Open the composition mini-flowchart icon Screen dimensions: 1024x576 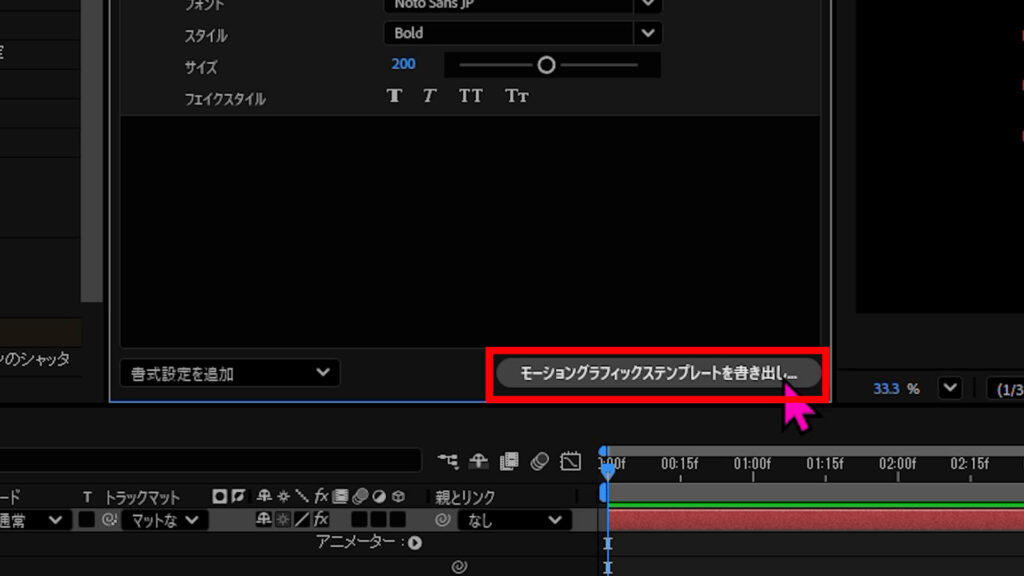[448, 461]
